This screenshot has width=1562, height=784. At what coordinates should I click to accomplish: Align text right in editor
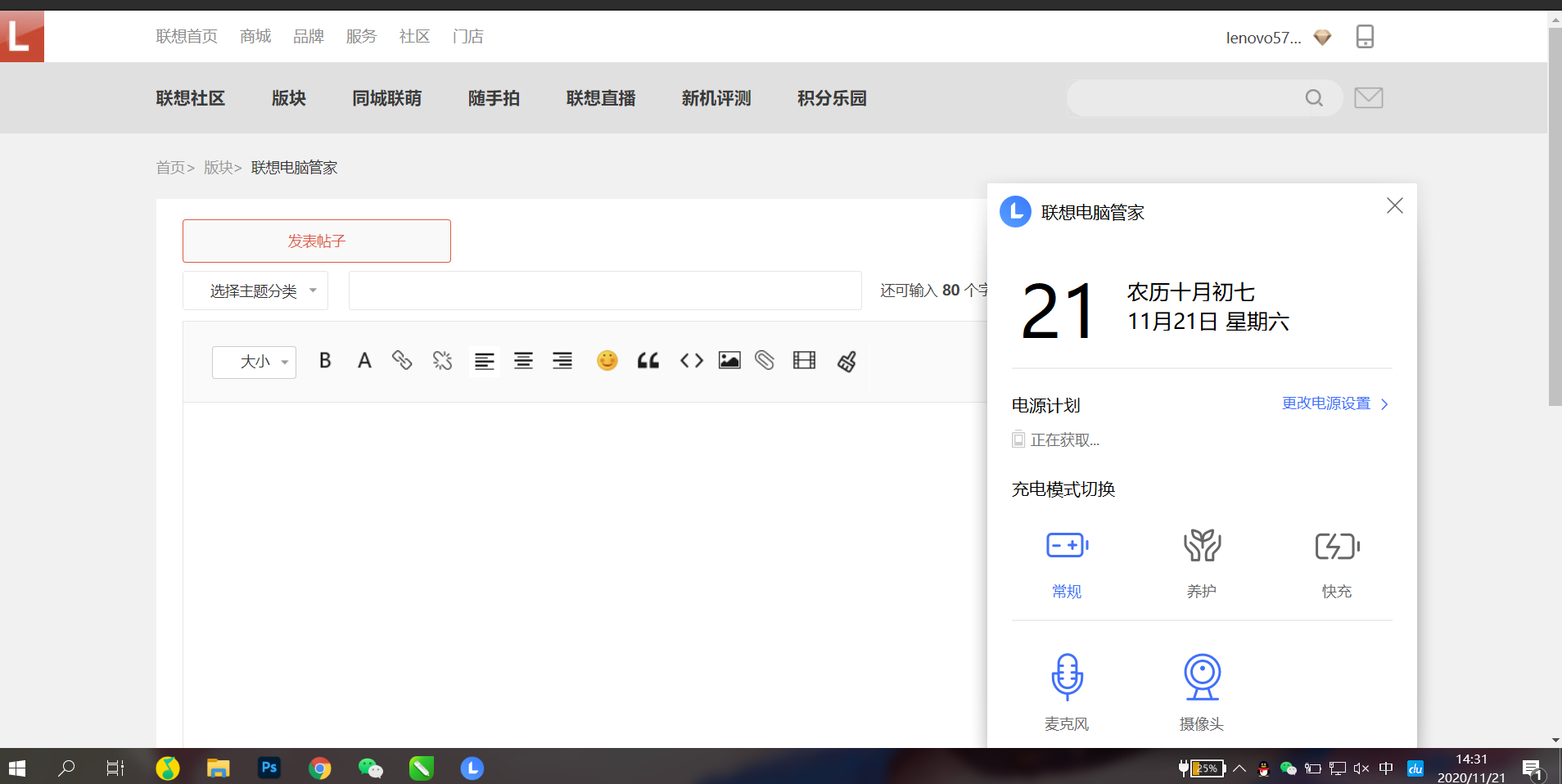(562, 361)
